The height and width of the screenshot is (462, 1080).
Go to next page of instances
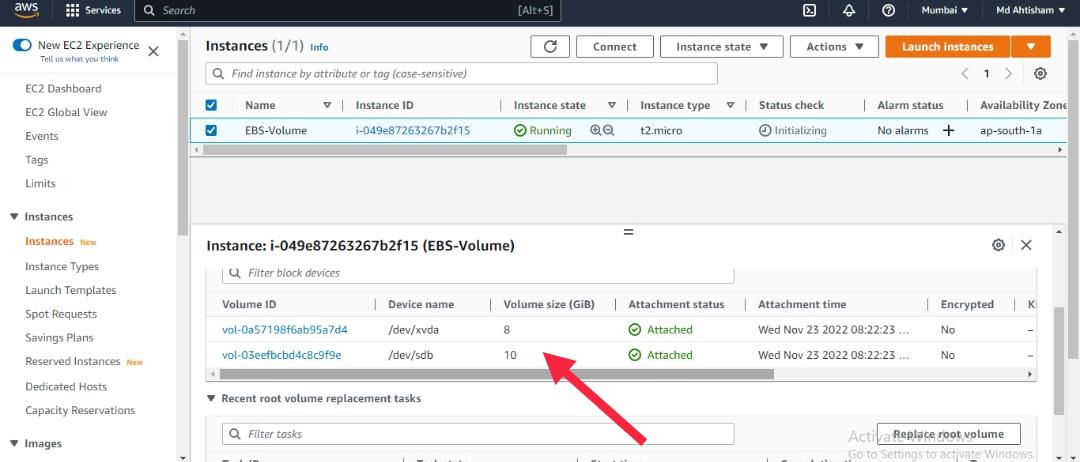pyautogui.click(x=1008, y=74)
